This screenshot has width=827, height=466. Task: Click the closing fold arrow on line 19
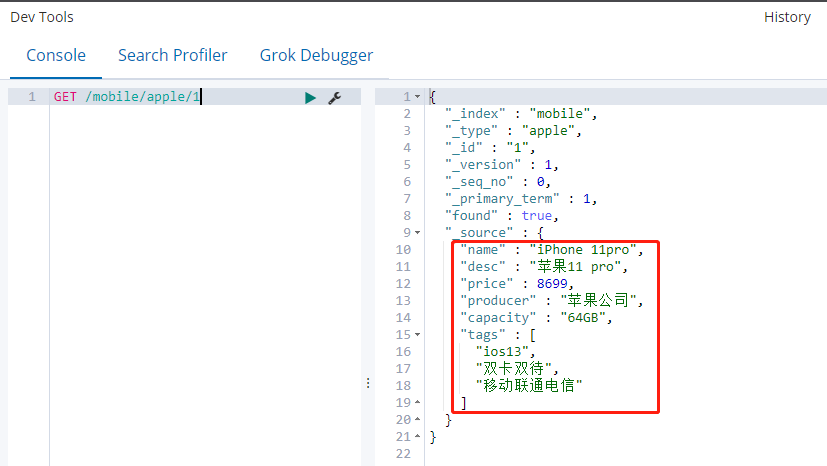[x=417, y=402]
